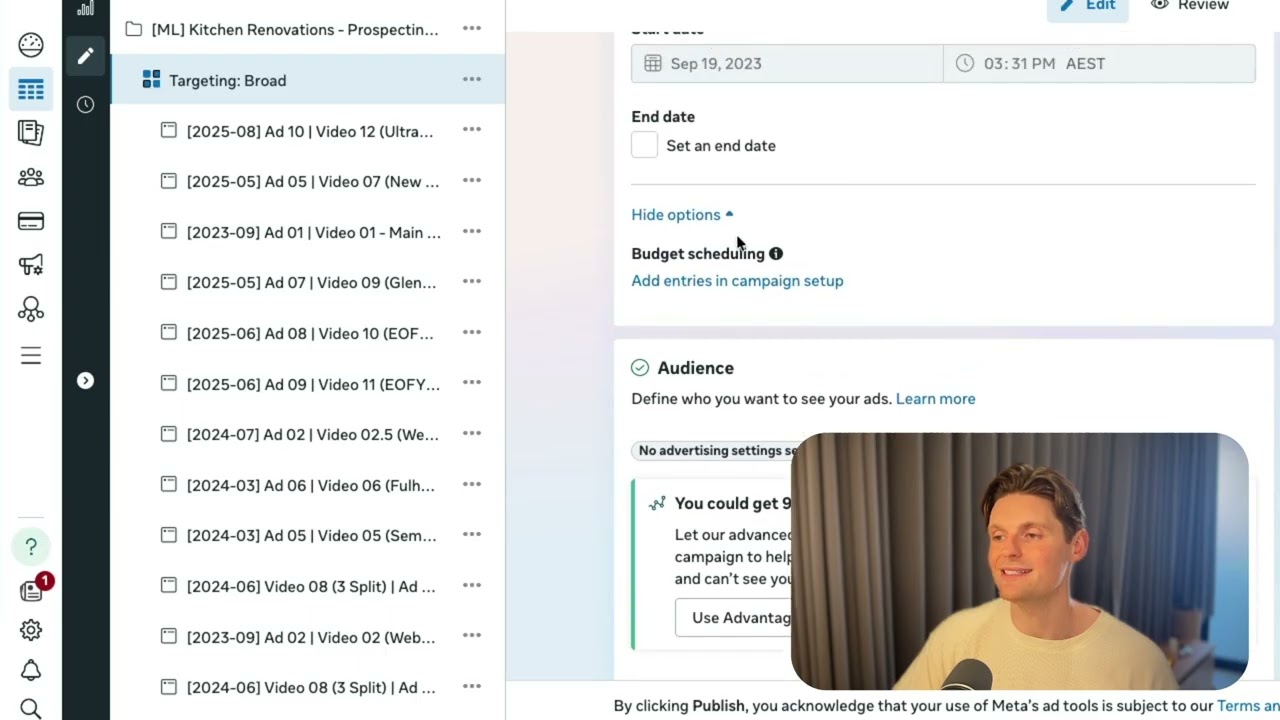Open the Terms link in footer
1280x720 pixels.
(1248, 706)
